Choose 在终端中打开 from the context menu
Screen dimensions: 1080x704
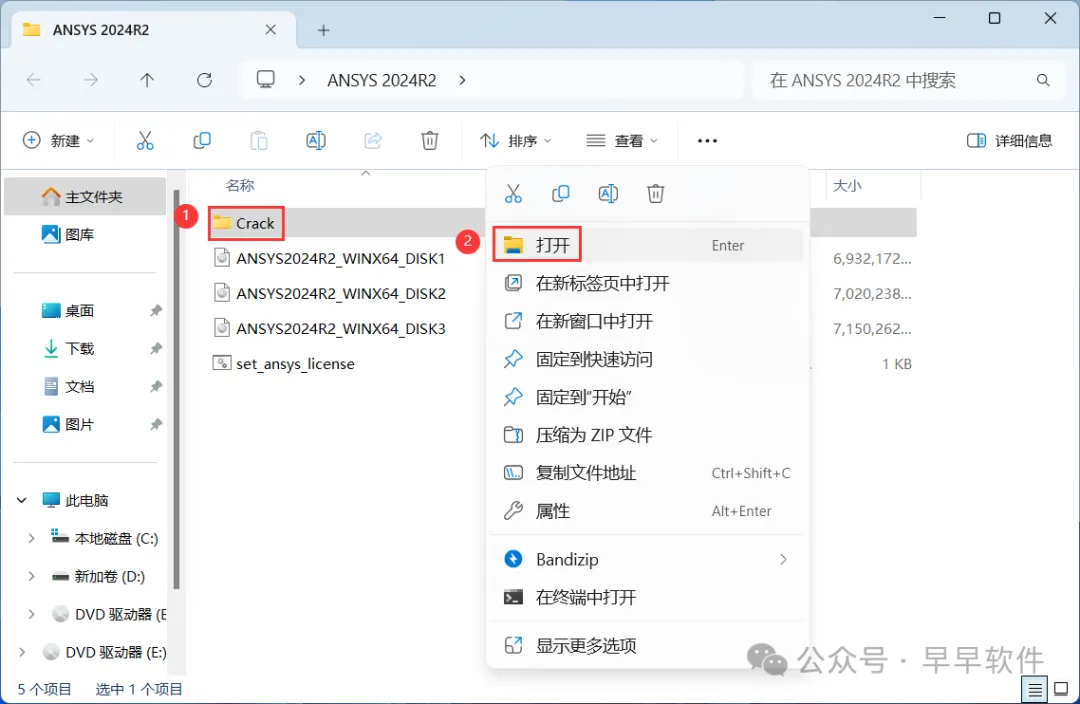click(x=647, y=597)
